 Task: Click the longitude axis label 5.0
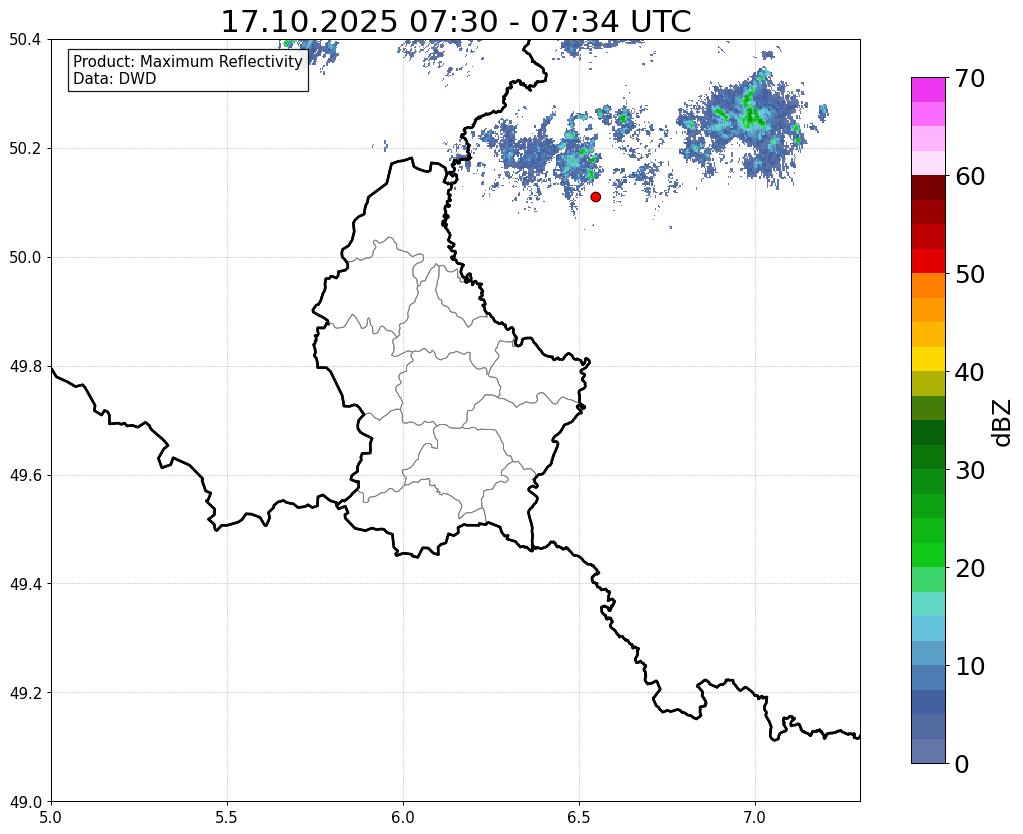(51, 817)
